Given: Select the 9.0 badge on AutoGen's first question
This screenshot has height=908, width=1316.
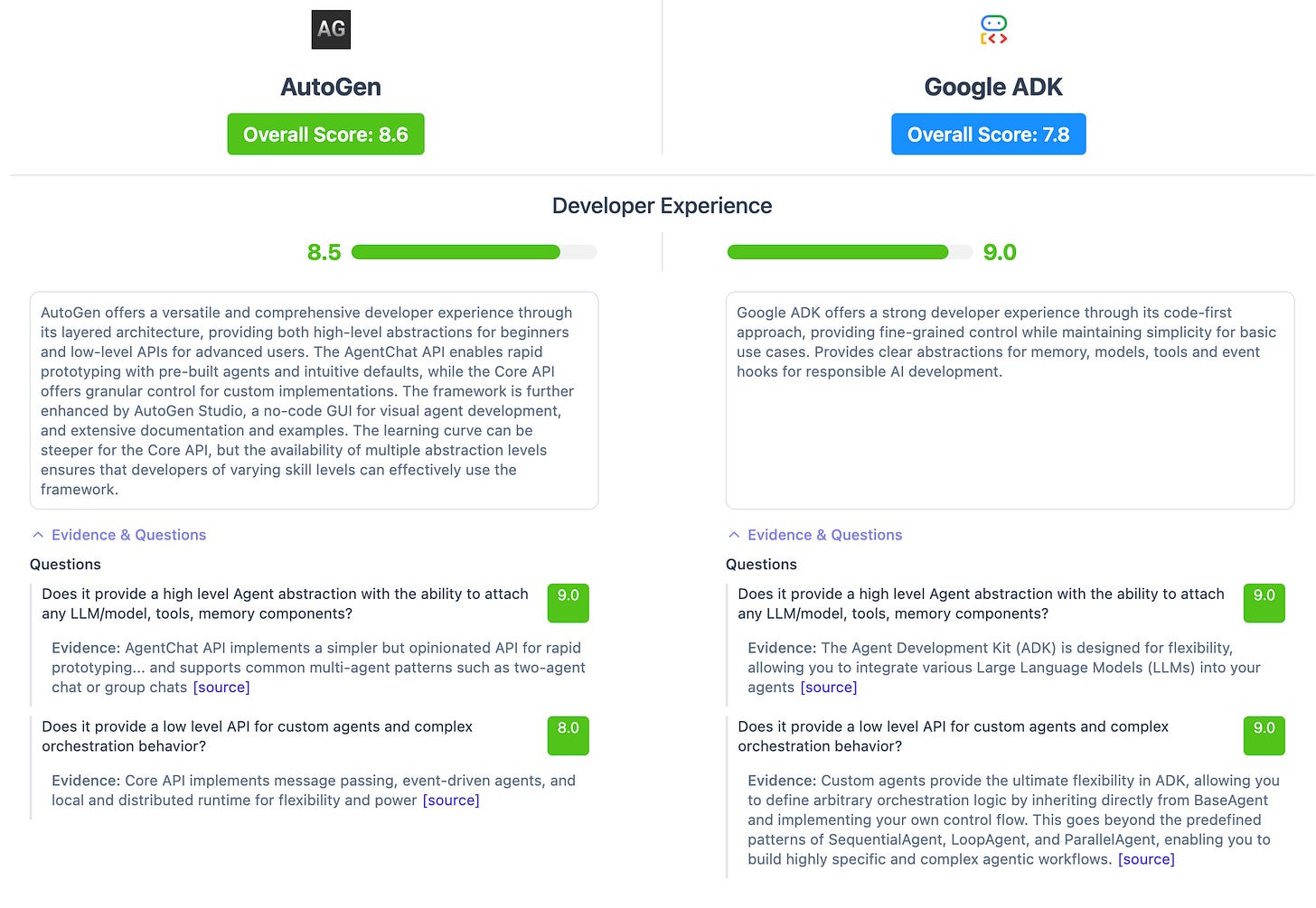Looking at the screenshot, I should 568,603.
